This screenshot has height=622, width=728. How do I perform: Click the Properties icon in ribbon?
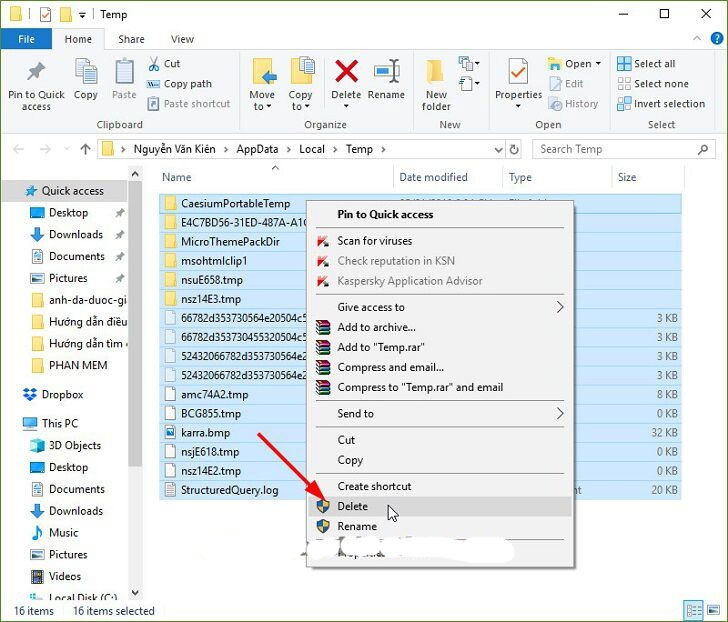click(518, 76)
